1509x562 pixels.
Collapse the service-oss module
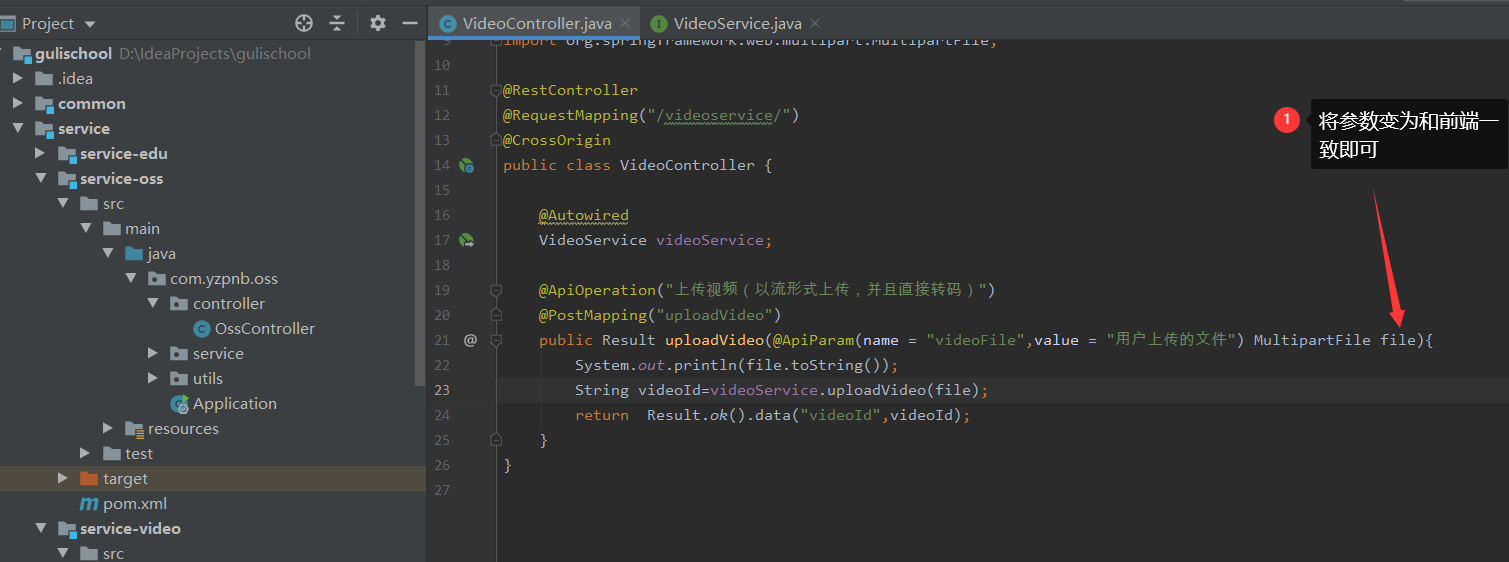click(40, 178)
